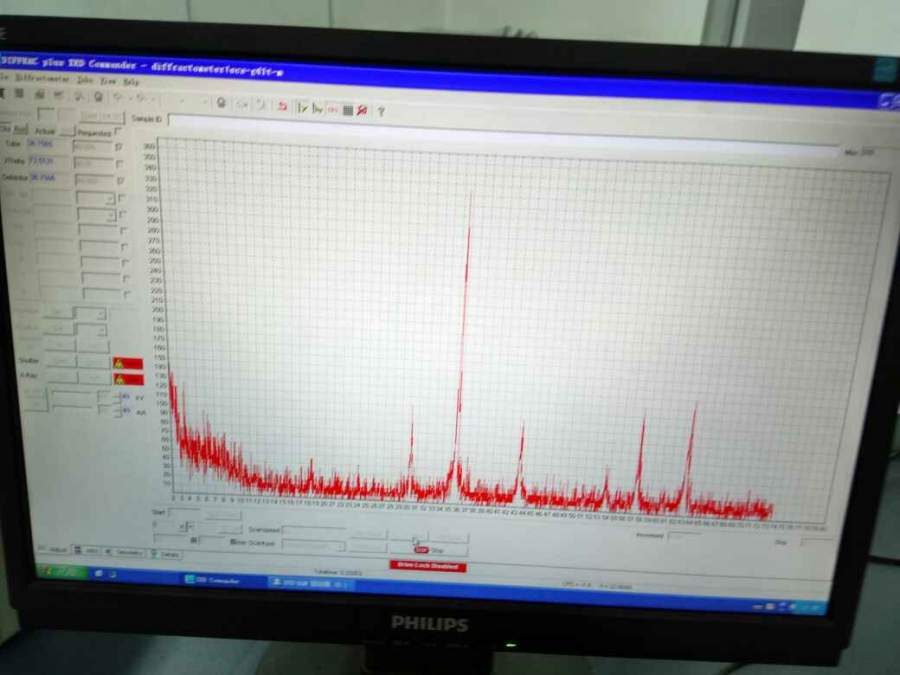This screenshot has height=675, width=900.
Task: Click the red Drive Lock Disabled indicator
Action: pos(428,566)
